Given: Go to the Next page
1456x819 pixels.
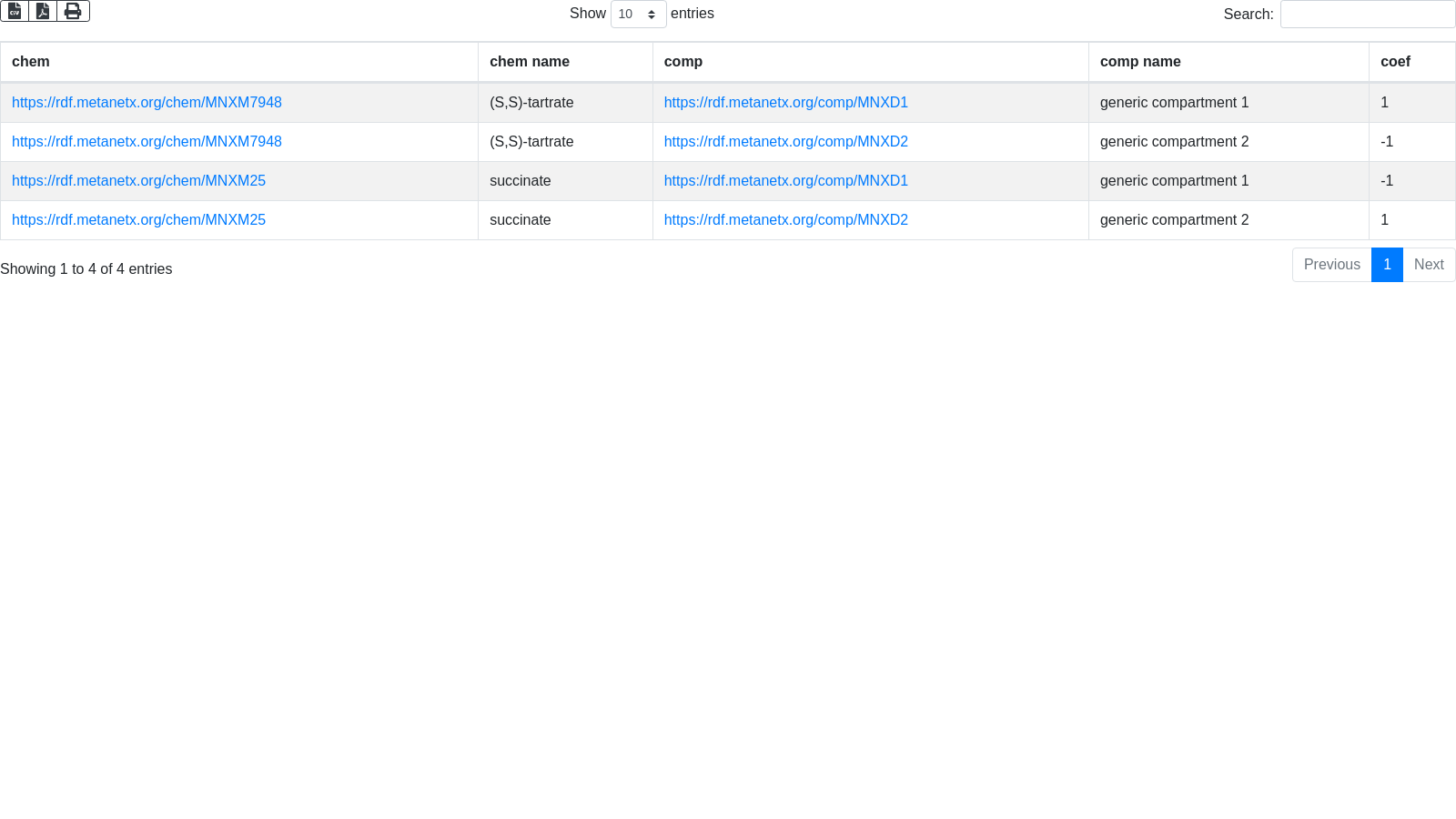Looking at the screenshot, I should click(x=1429, y=265).
